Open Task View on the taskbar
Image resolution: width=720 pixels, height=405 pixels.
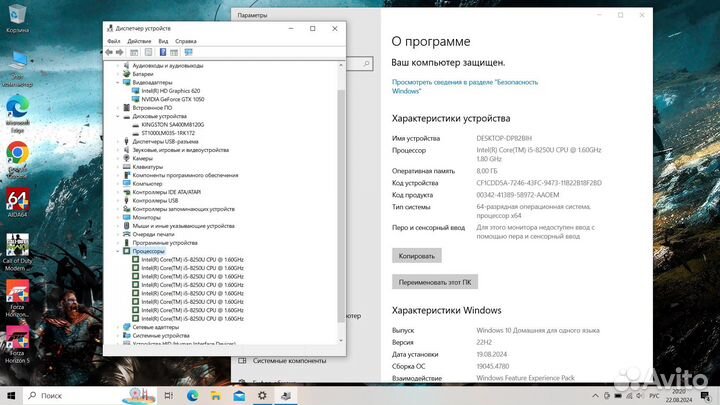pyautogui.click(x=169, y=395)
